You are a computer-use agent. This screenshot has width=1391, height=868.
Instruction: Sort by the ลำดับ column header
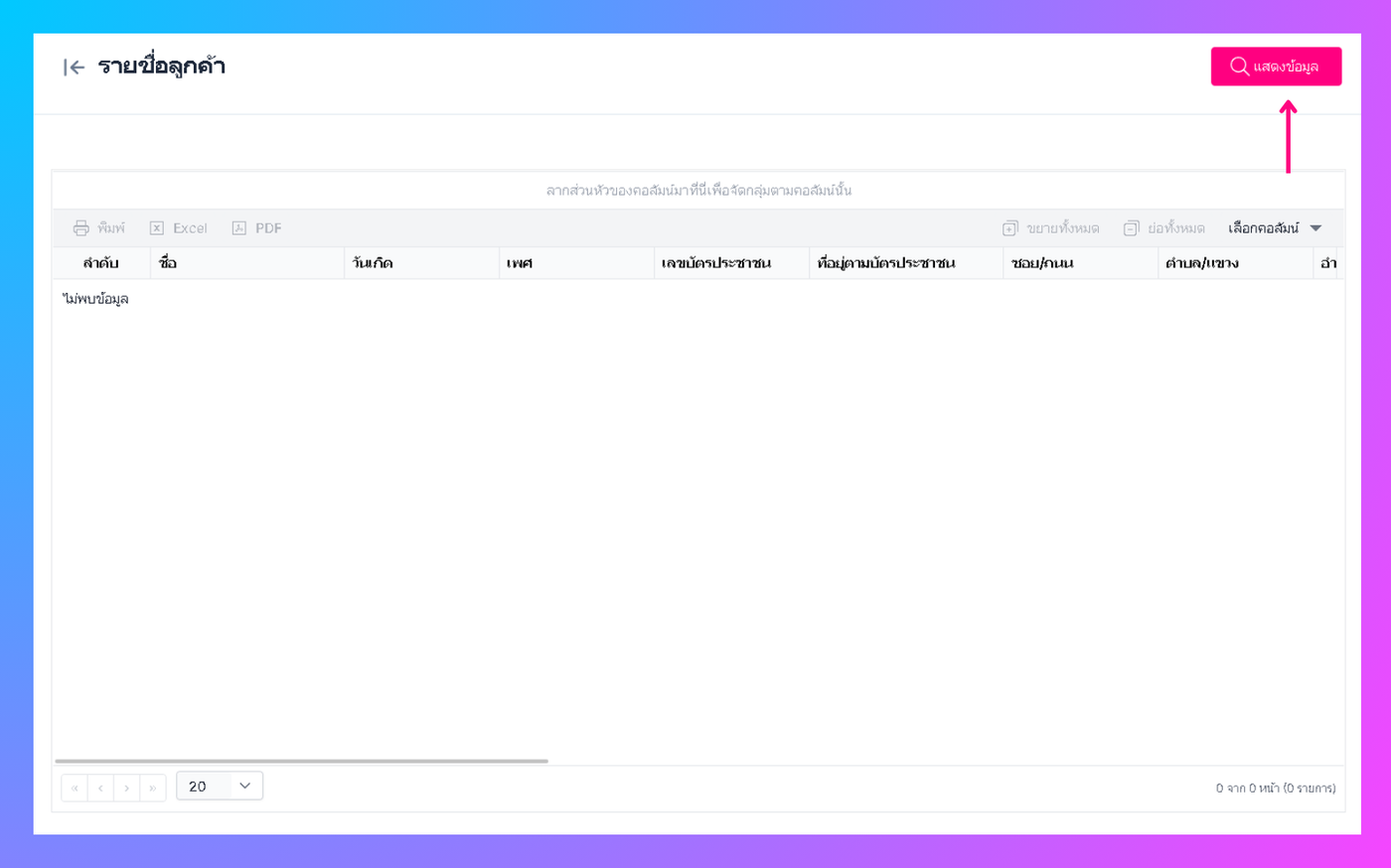click(x=101, y=263)
